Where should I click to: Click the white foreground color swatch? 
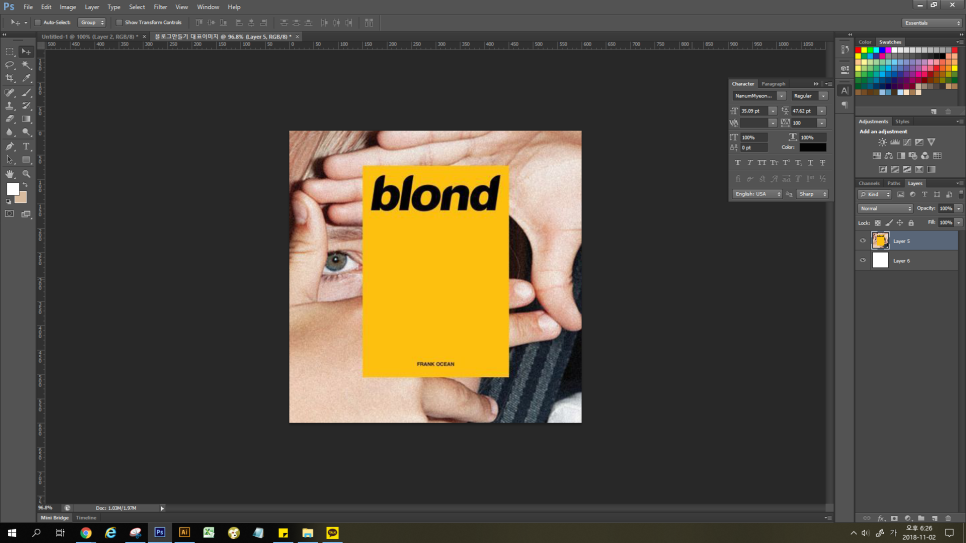tap(12, 189)
